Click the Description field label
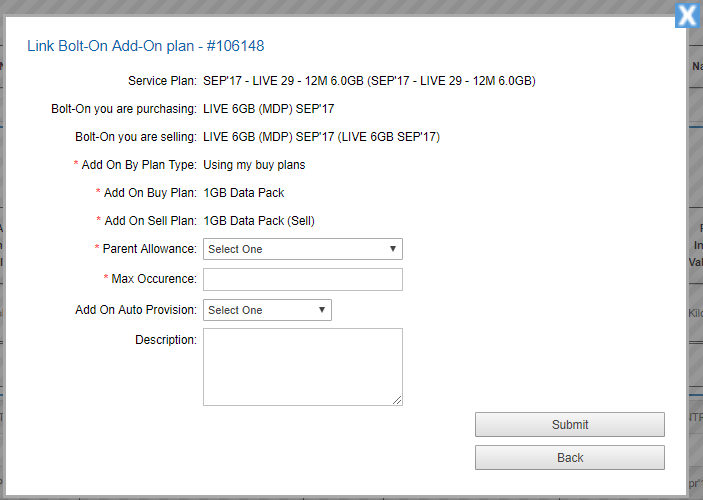 [x=166, y=340]
